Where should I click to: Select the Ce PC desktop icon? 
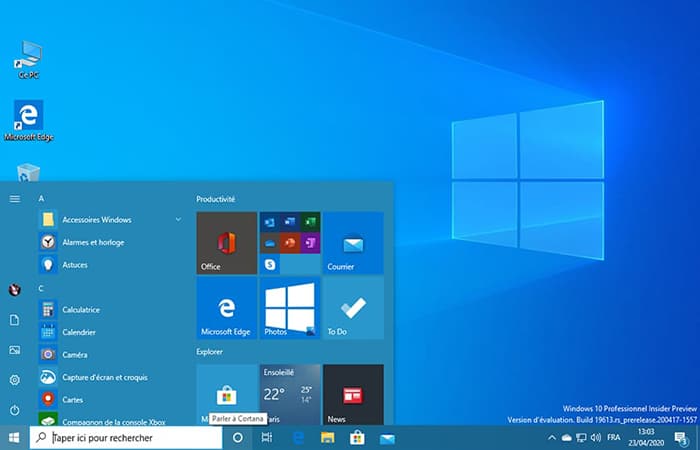(29, 60)
